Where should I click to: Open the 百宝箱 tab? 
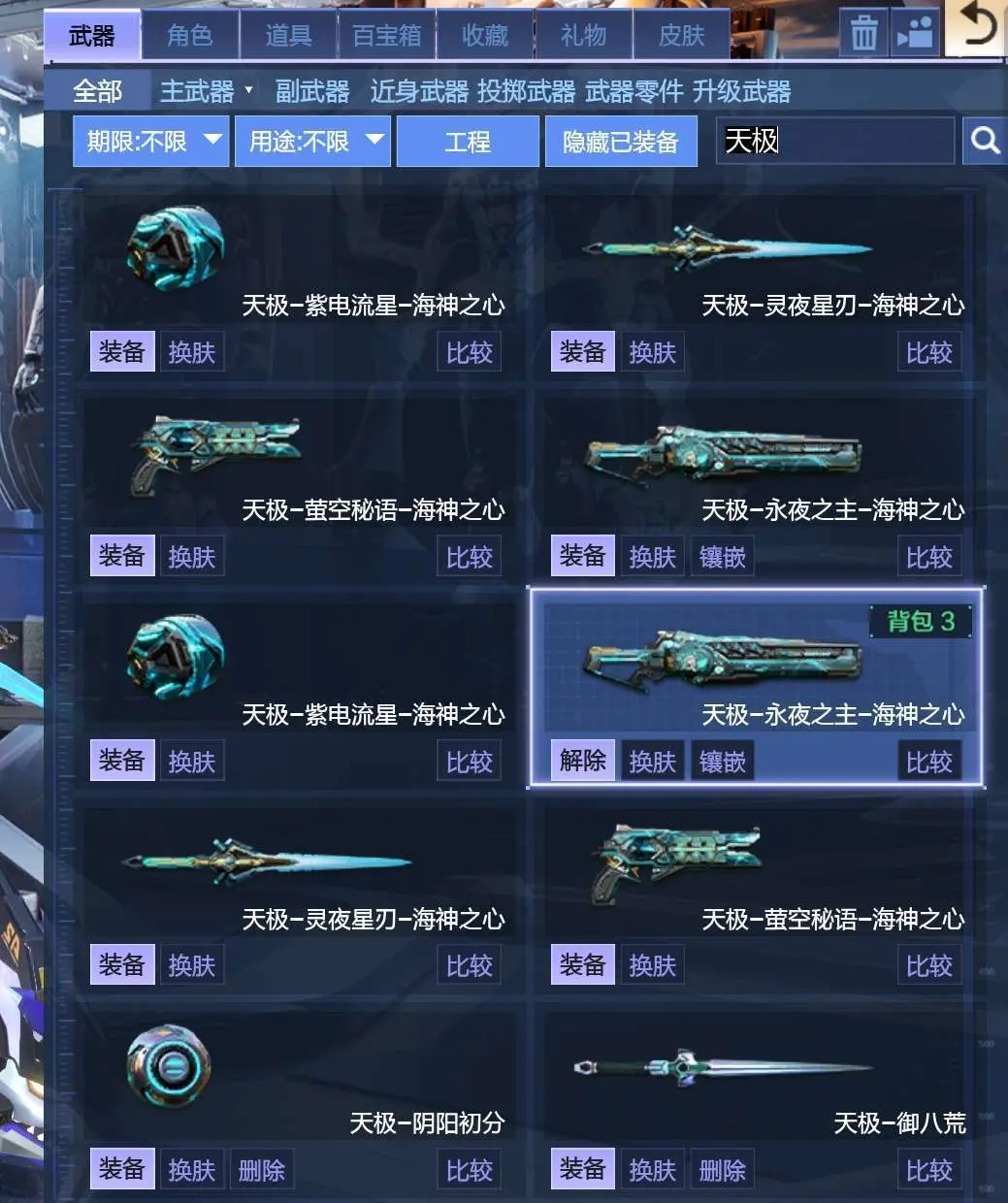point(387,36)
